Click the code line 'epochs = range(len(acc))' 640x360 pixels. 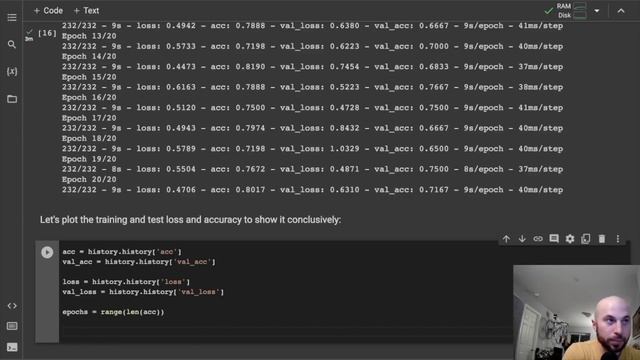[x=113, y=312]
